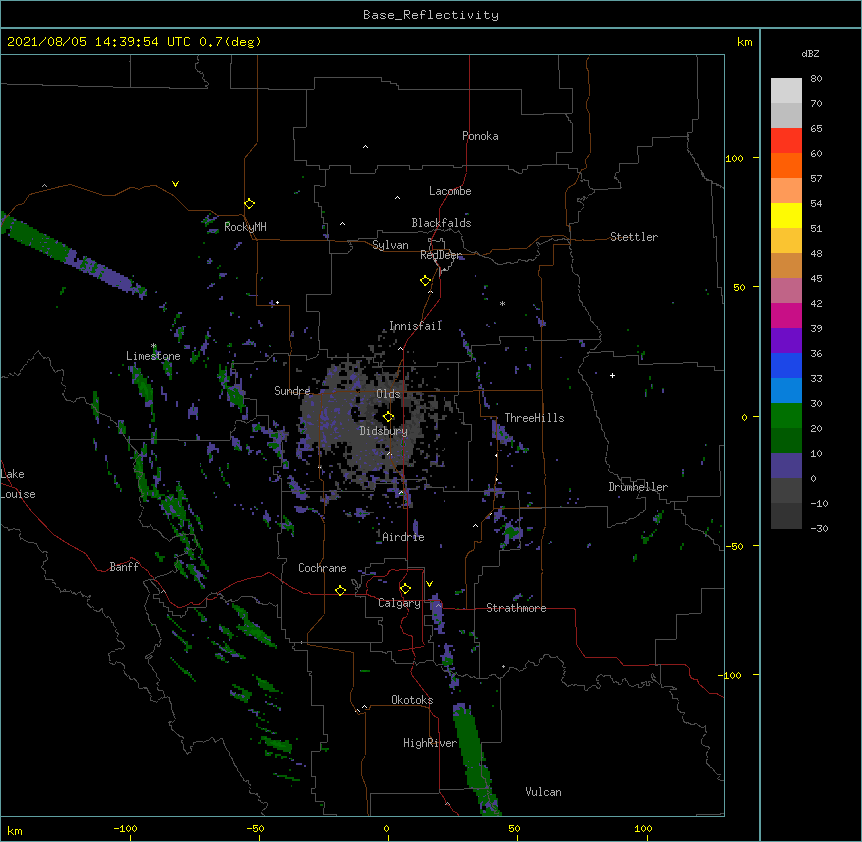Click the RockyMH label
The image size is (862, 842).
pyautogui.click(x=245, y=227)
